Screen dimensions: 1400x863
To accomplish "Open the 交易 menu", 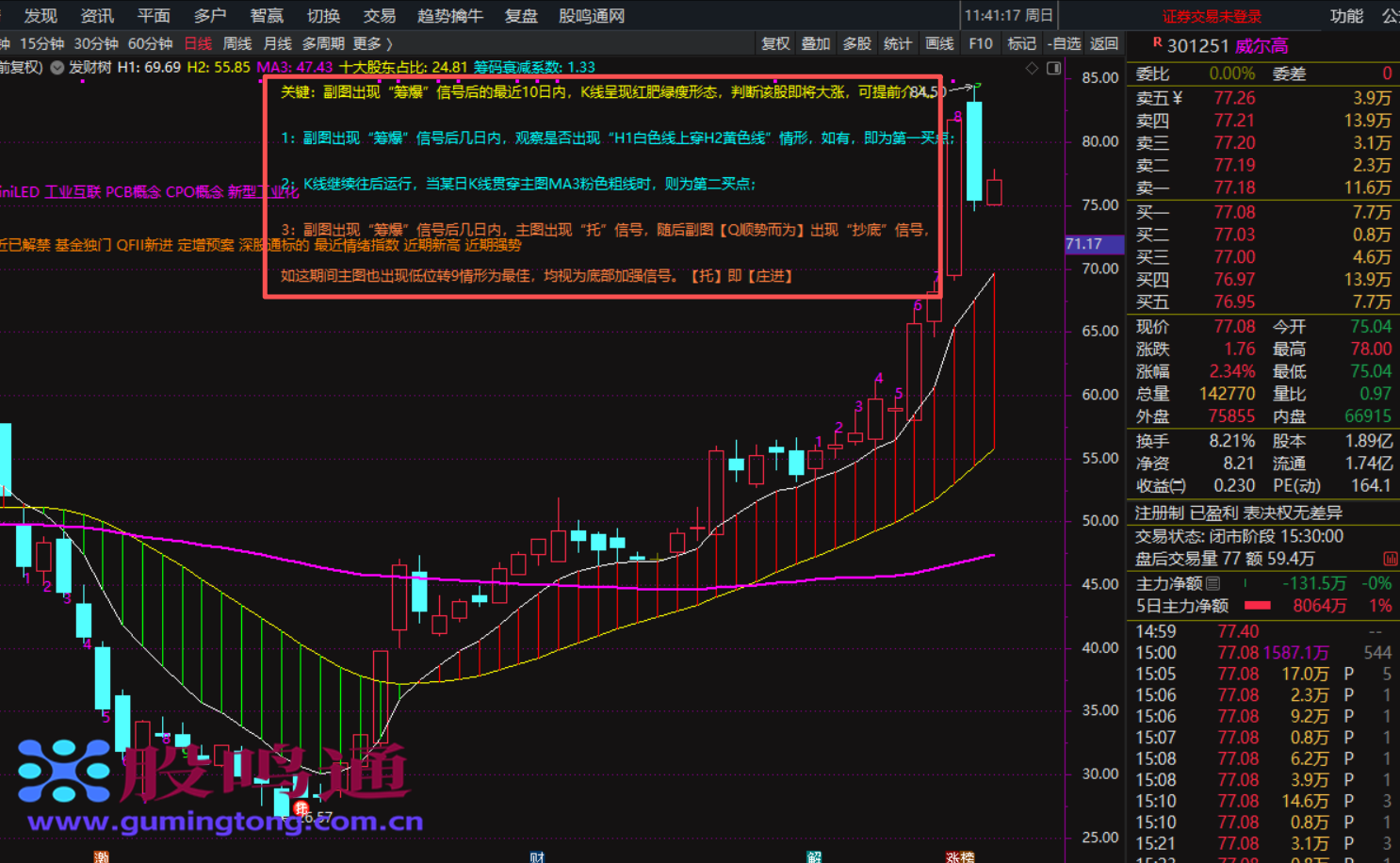I will click(380, 15).
